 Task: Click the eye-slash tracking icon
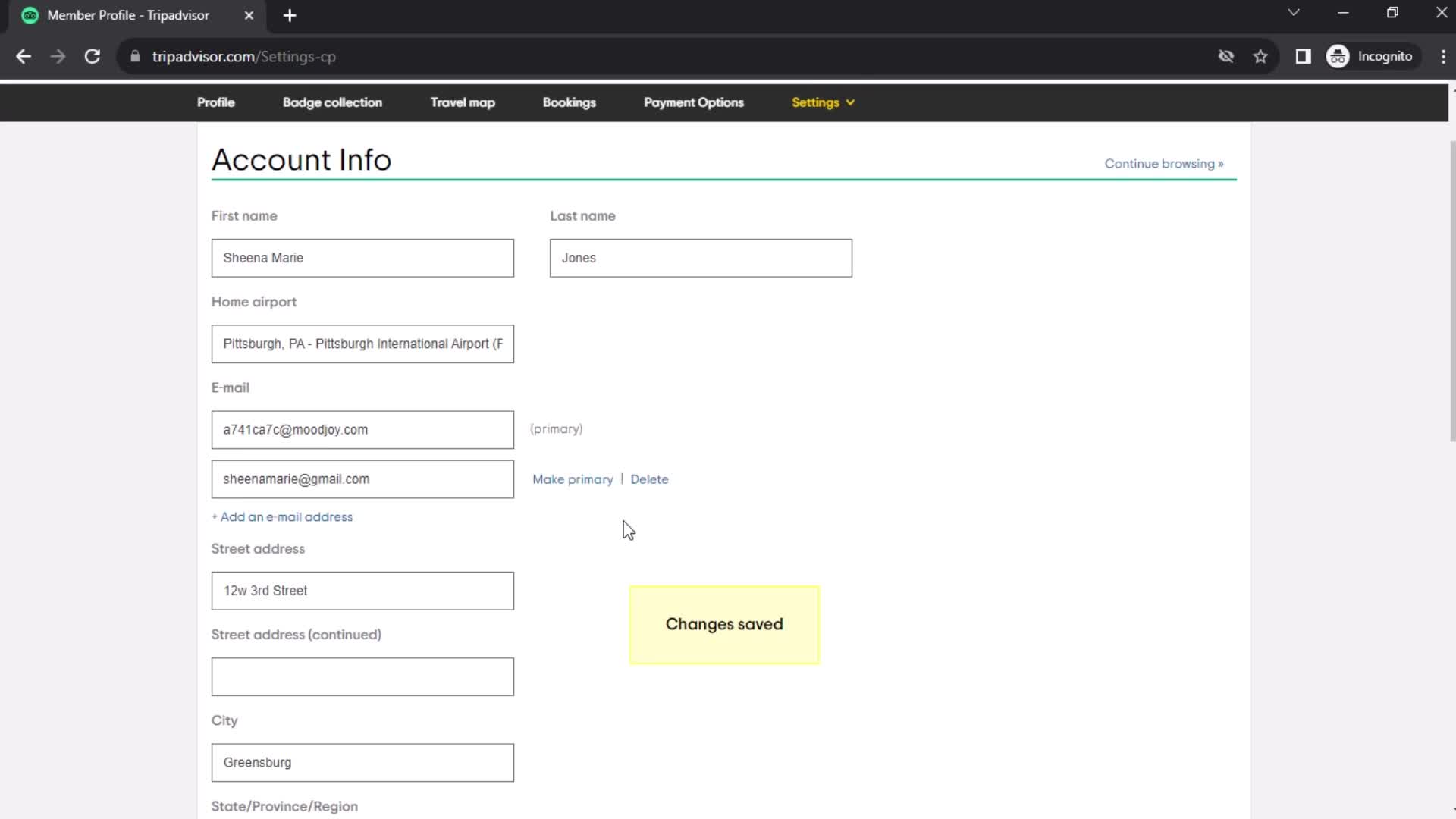pyautogui.click(x=1225, y=57)
